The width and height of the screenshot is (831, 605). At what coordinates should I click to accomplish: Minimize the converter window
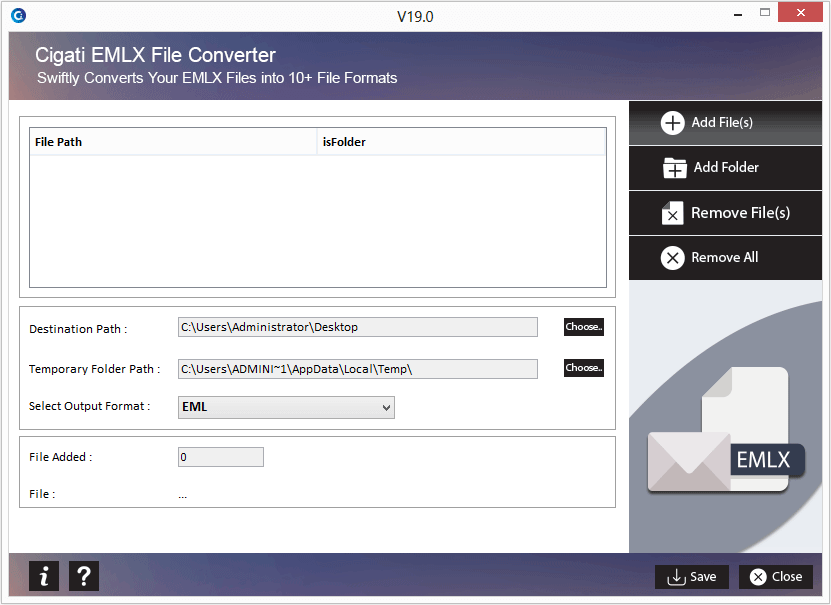coord(738,14)
